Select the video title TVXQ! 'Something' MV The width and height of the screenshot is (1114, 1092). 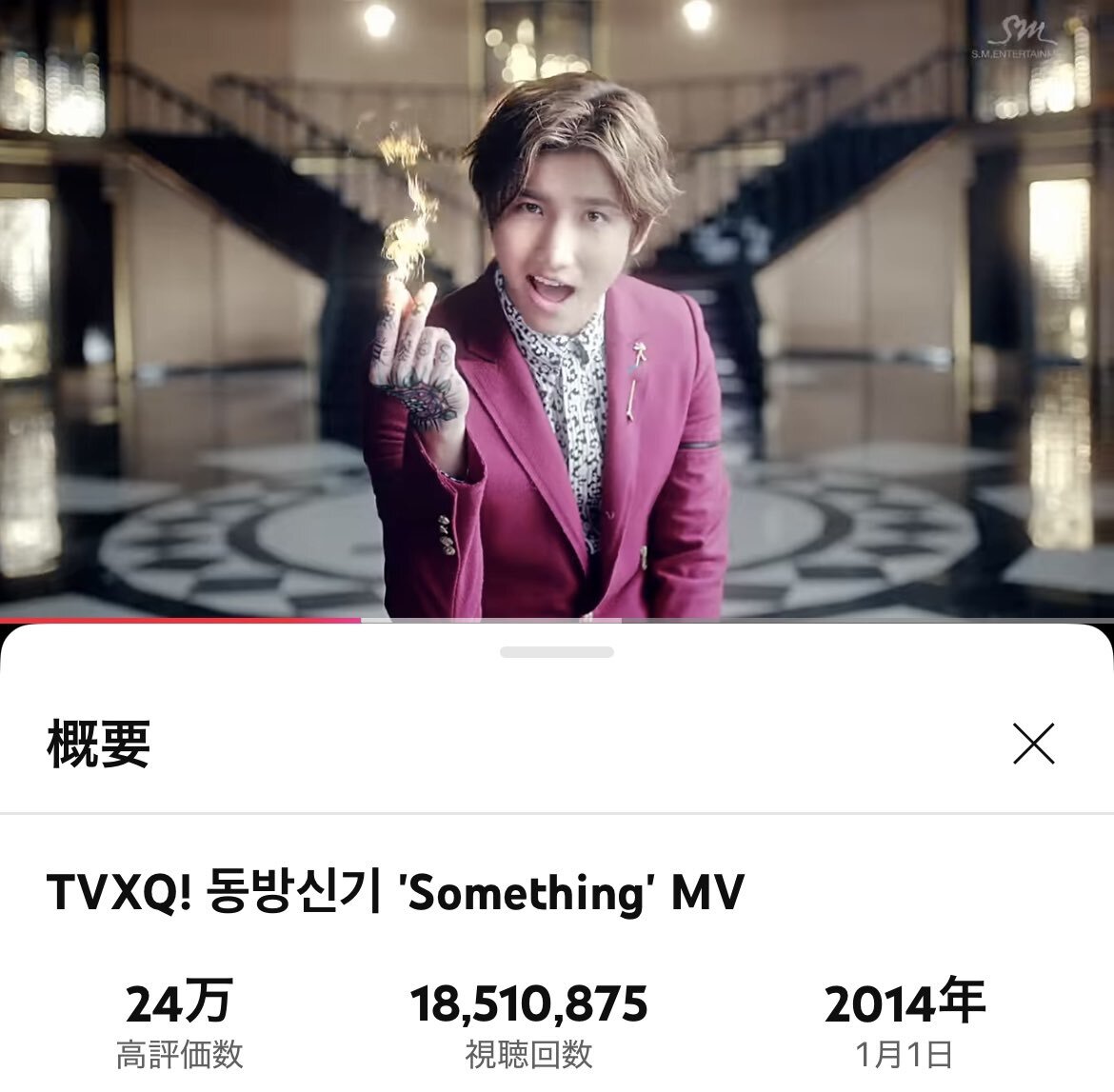tap(395, 892)
